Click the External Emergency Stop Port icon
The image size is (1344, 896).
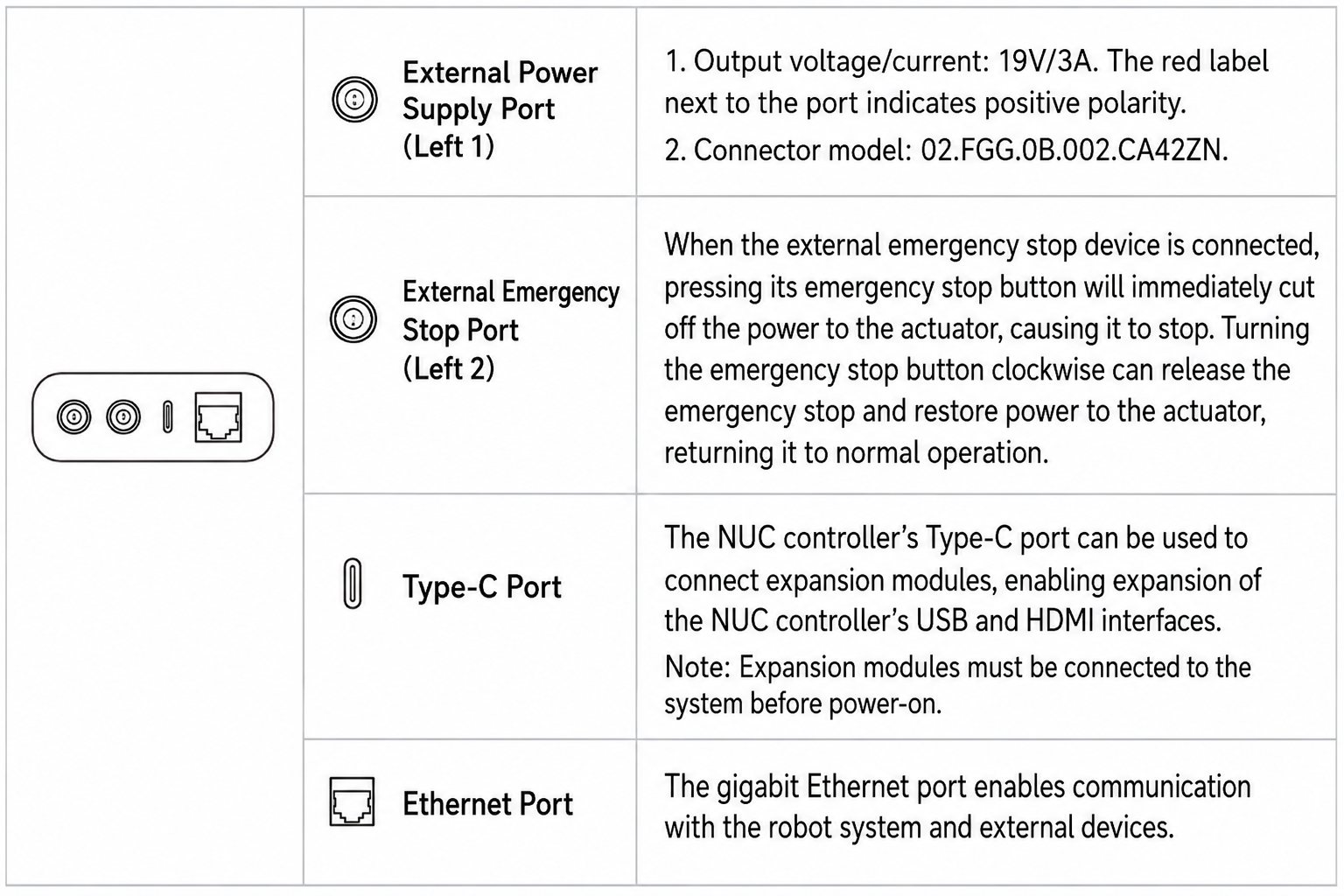(x=353, y=318)
